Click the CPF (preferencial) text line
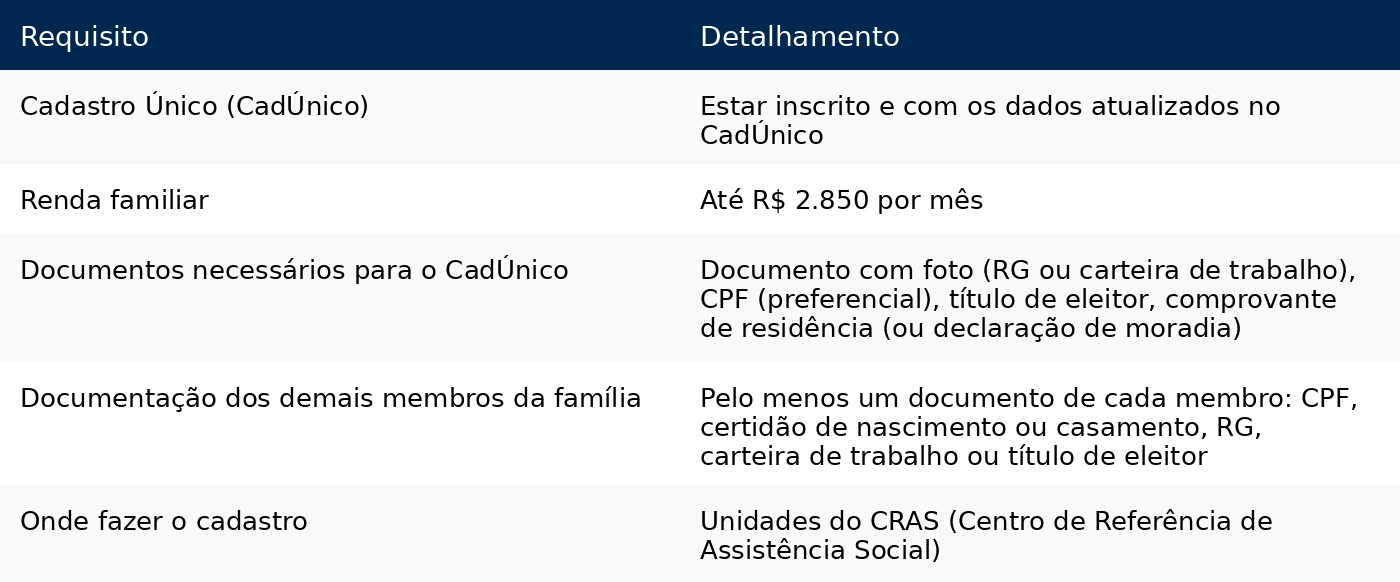1400x582 pixels. 1018,300
